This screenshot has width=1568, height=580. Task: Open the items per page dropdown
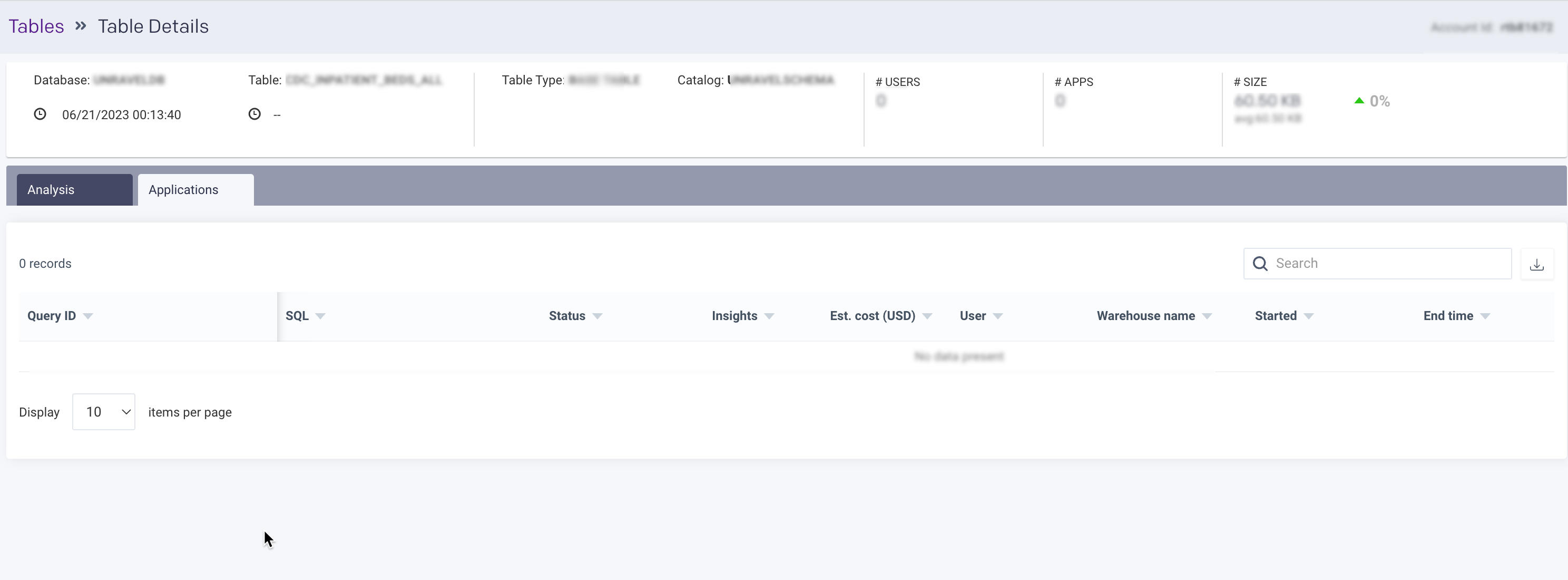pyautogui.click(x=103, y=412)
